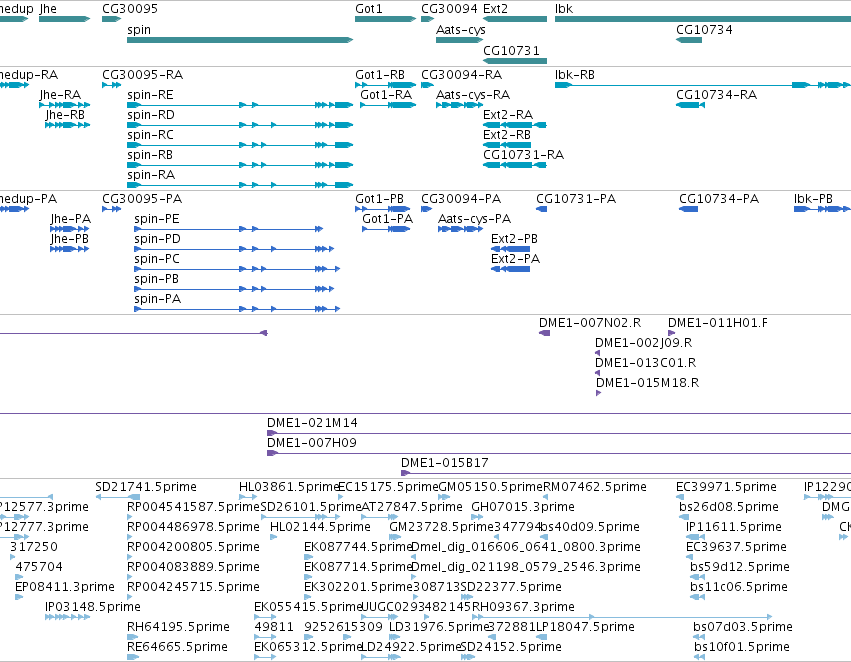The width and height of the screenshot is (851, 662).
Task: Select the spin-RB transcript
Action: (240, 165)
